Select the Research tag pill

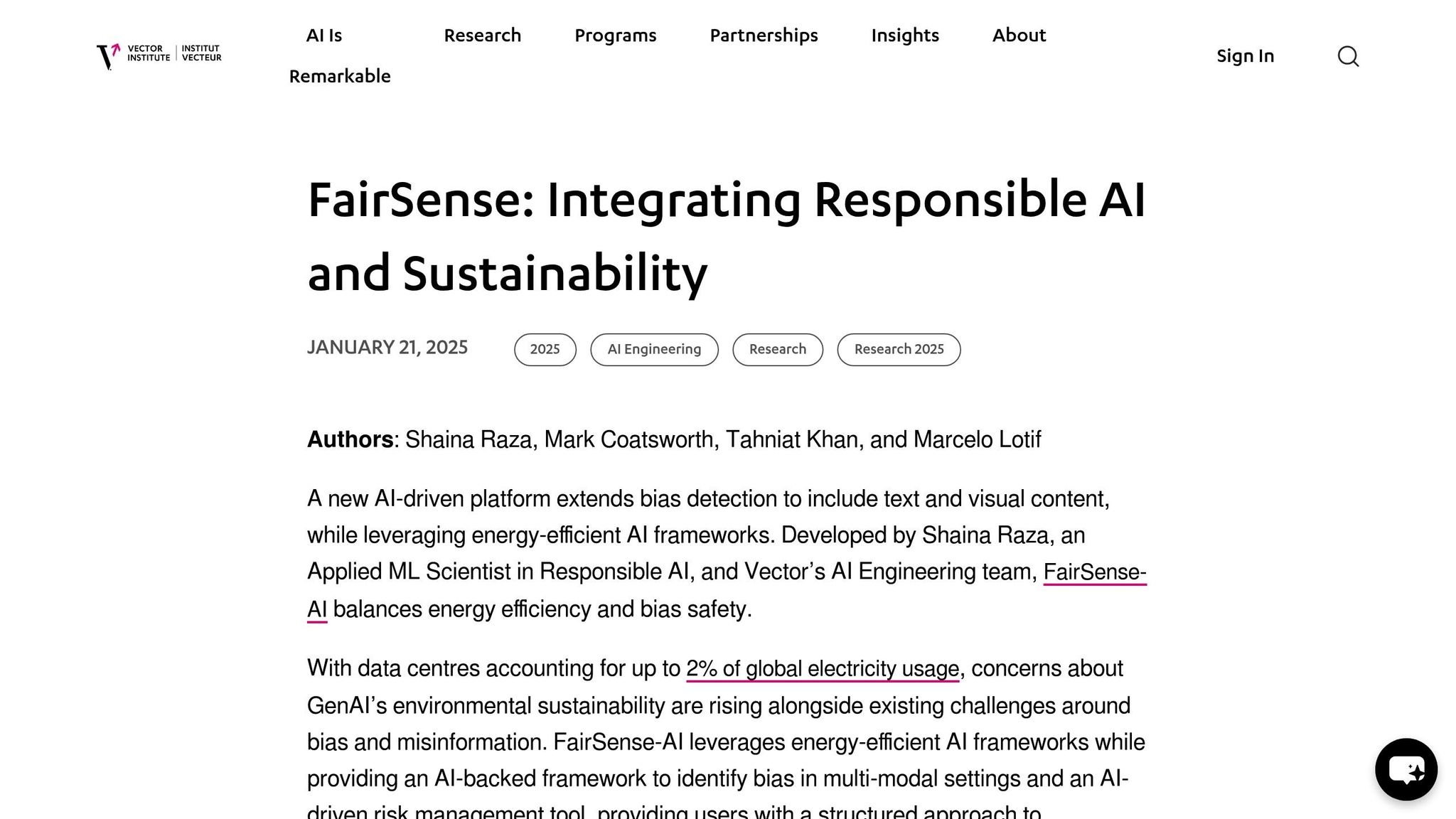coord(778,350)
